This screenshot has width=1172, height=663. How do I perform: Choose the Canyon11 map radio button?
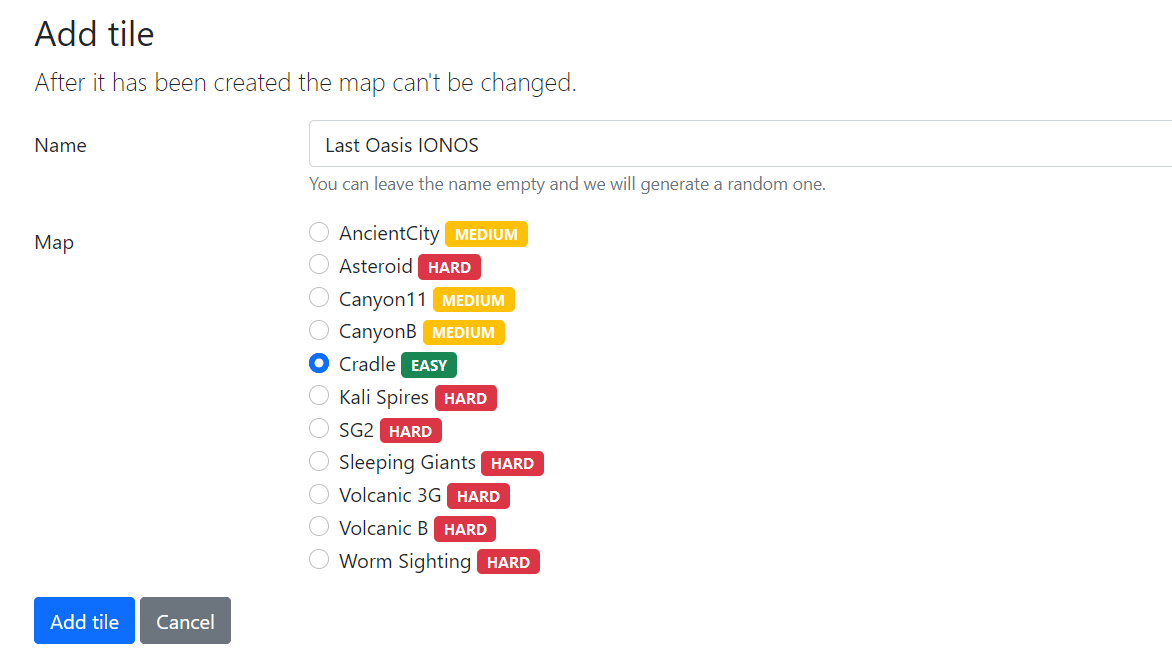point(319,297)
